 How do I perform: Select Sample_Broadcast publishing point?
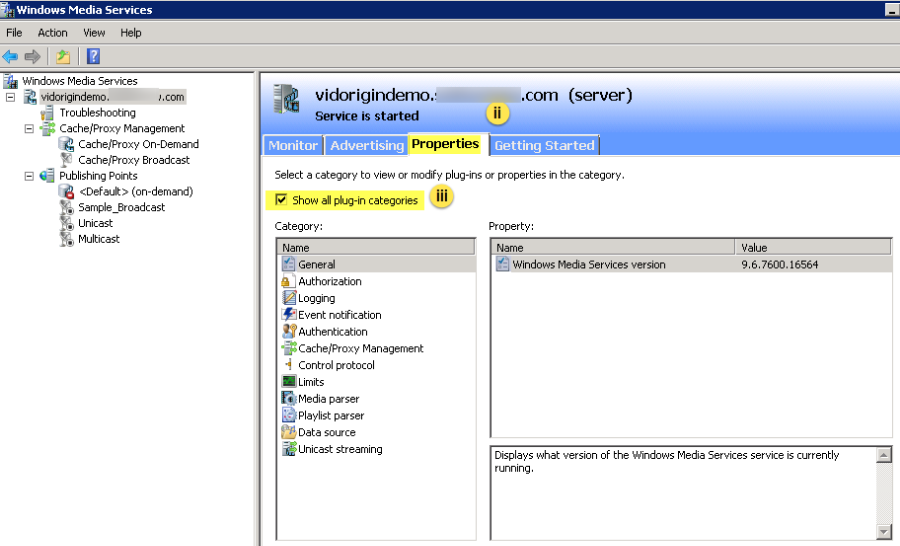pyautogui.click(x=121, y=208)
